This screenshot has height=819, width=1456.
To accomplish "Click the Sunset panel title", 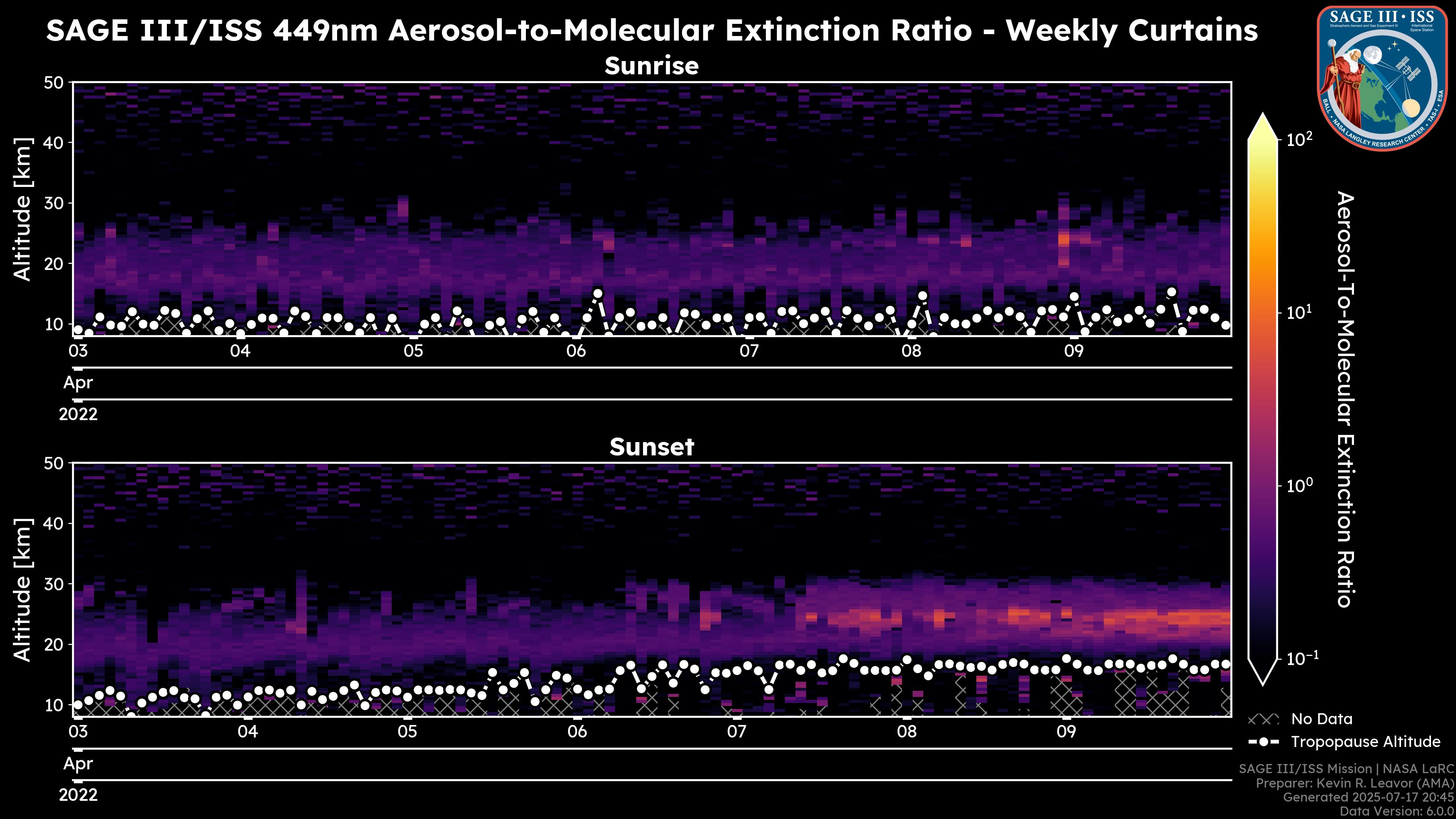I will click(652, 447).
